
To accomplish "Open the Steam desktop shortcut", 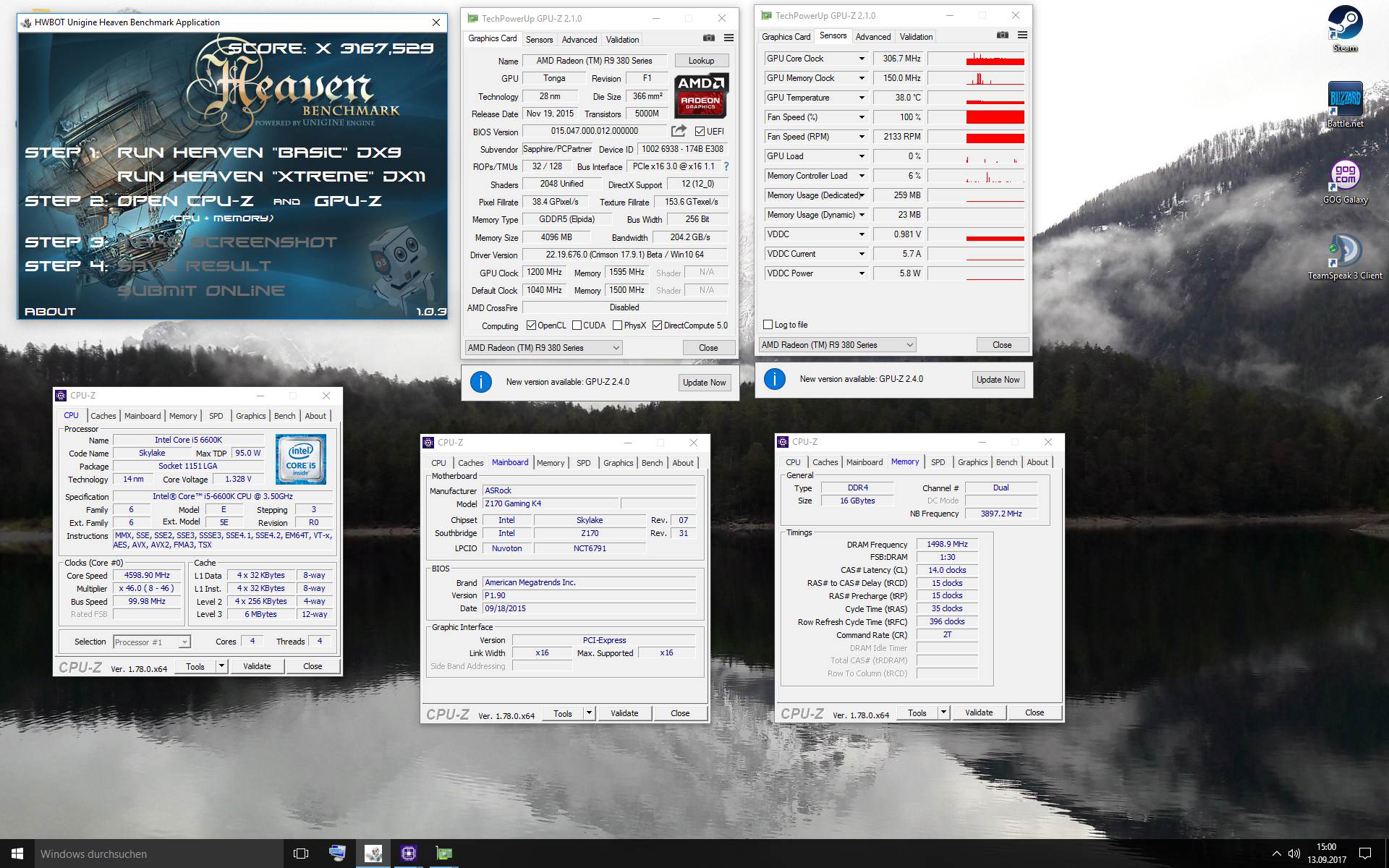I will (x=1345, y=29).
